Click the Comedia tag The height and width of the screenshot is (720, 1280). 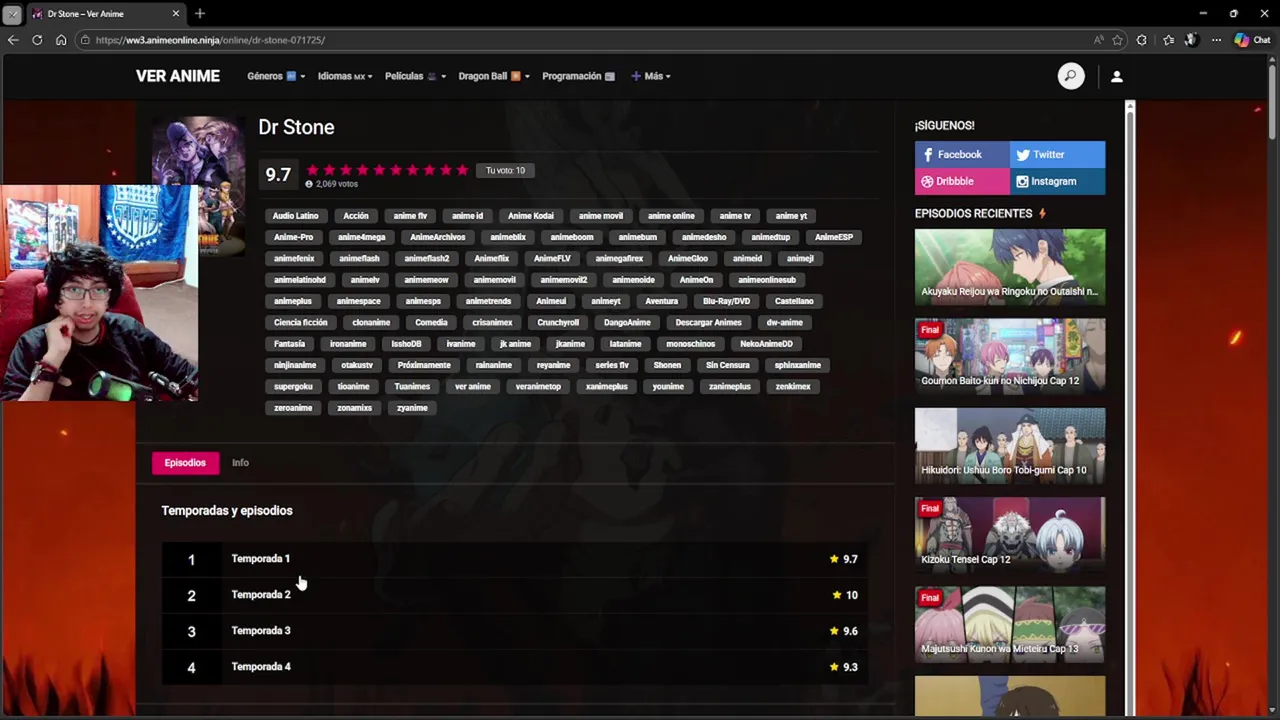point(431,322)
